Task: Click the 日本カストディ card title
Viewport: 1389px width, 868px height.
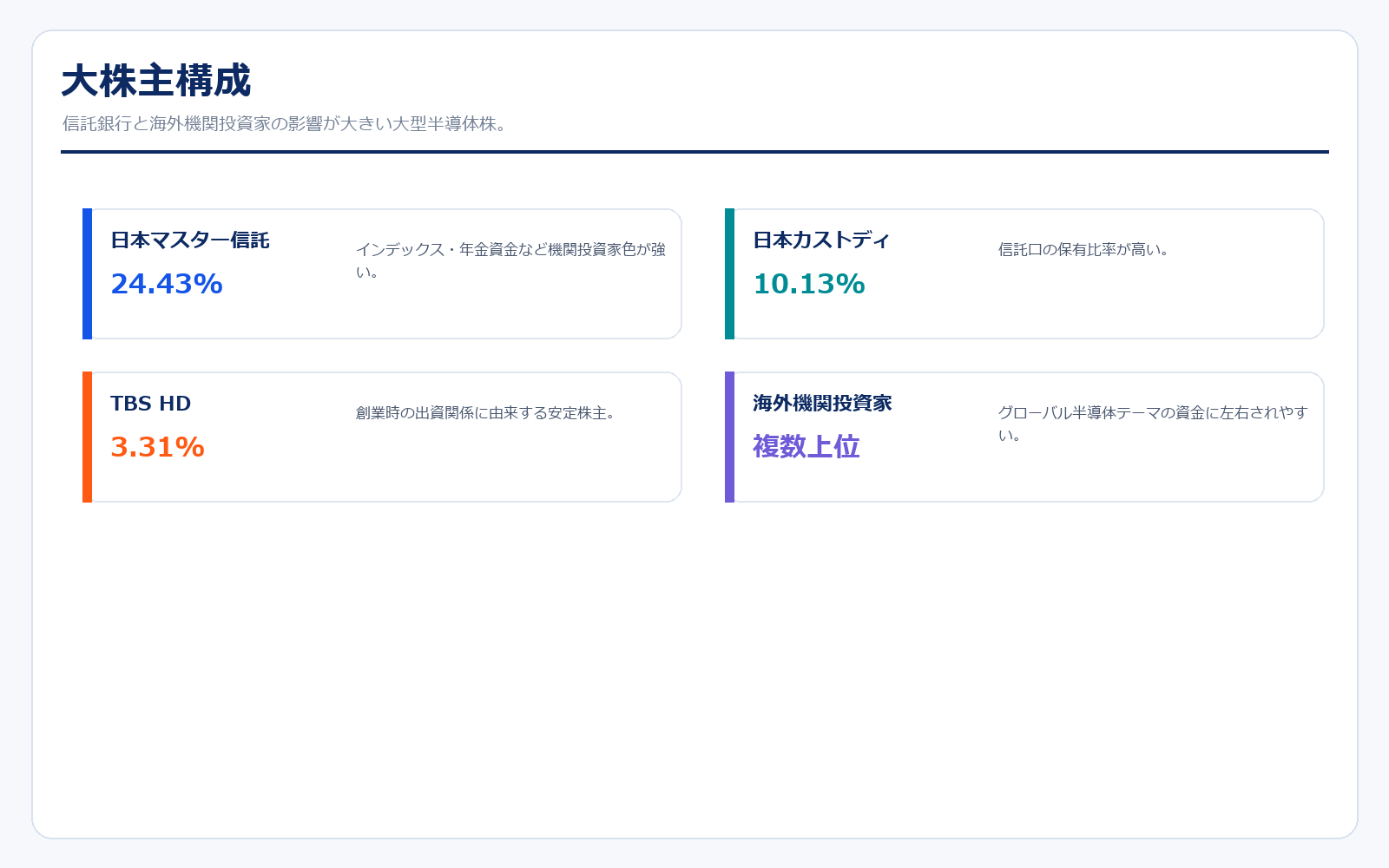Action: (x=821, y=240)
